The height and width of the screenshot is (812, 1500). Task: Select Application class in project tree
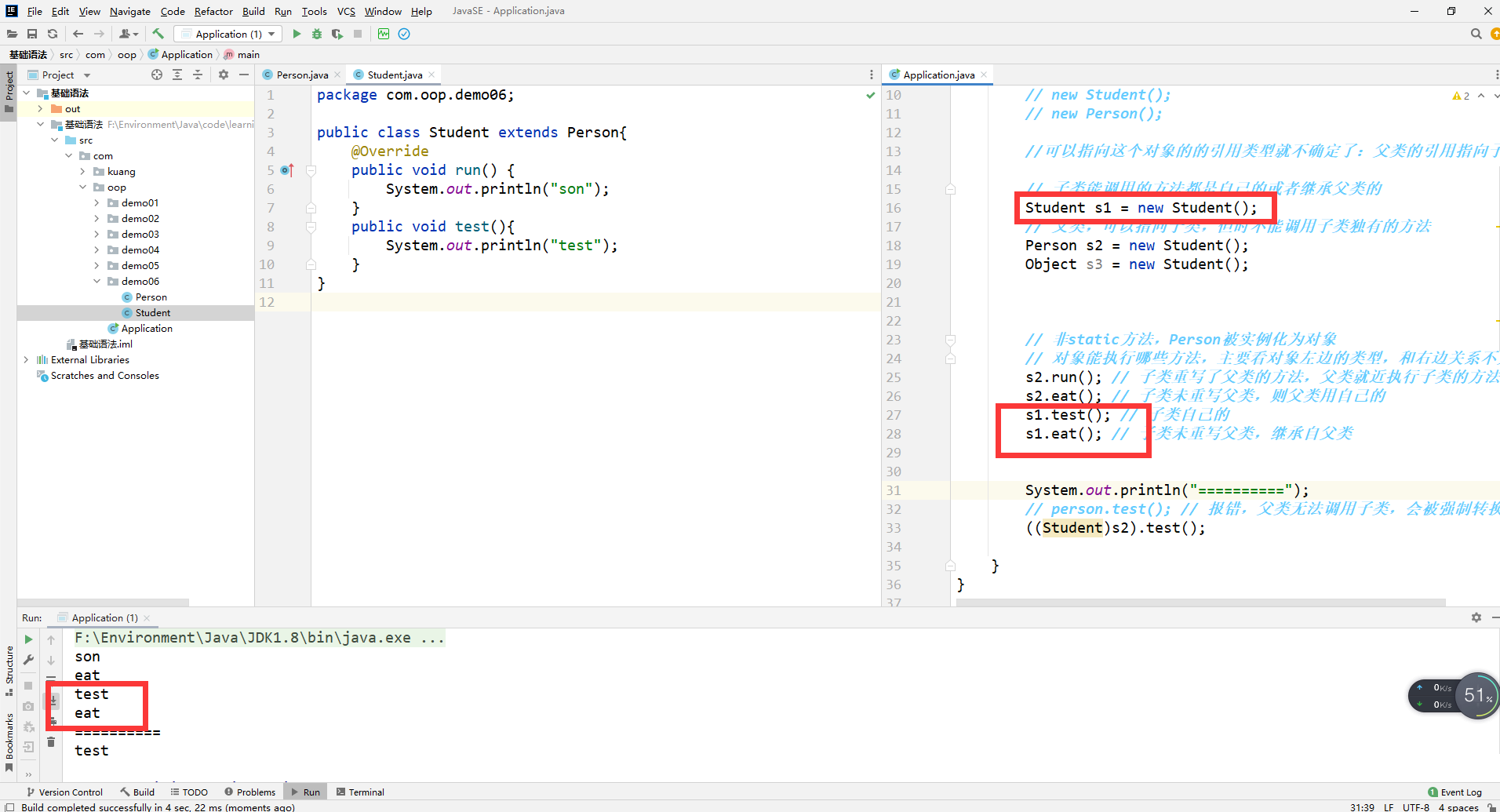coord(147,329)
